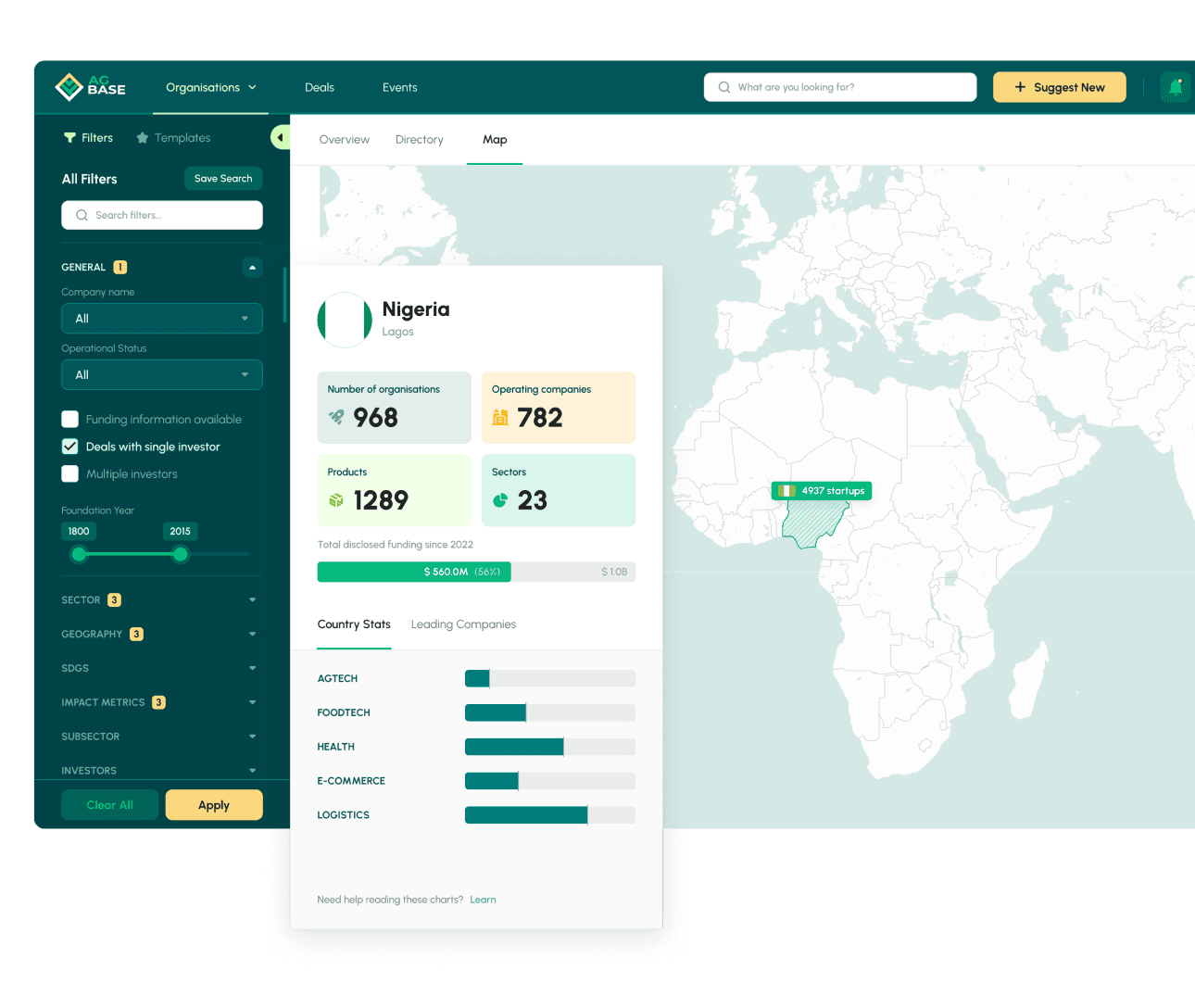Open the Operational Status dropdown
The width and height of the screenshot is (1195, 1008).
tap(162, 374)
